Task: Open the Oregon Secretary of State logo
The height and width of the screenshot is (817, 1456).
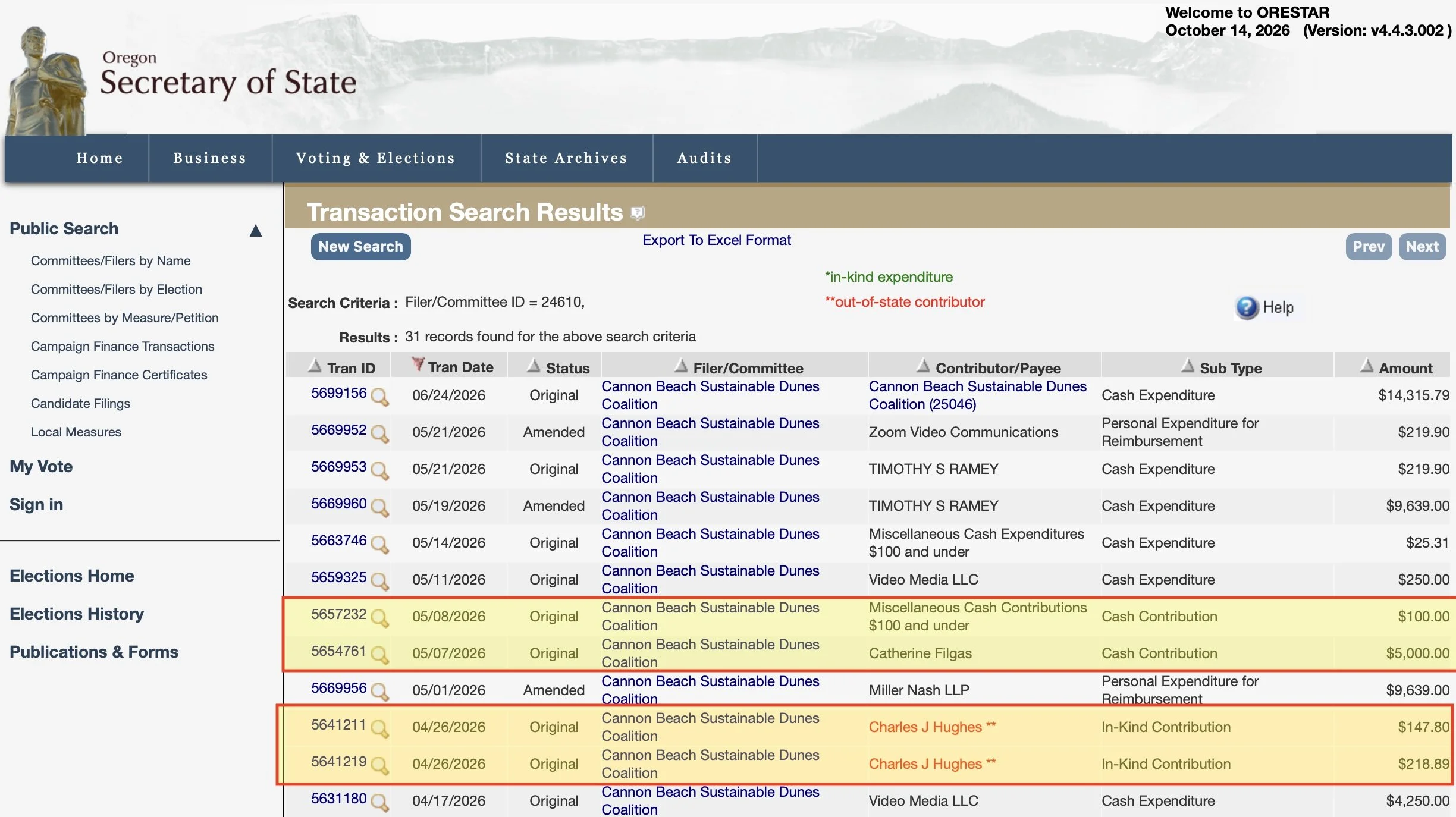Action: [181, 77]
